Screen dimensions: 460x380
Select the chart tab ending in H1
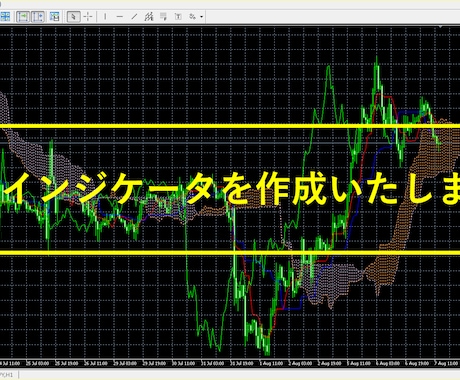[7, 375]
